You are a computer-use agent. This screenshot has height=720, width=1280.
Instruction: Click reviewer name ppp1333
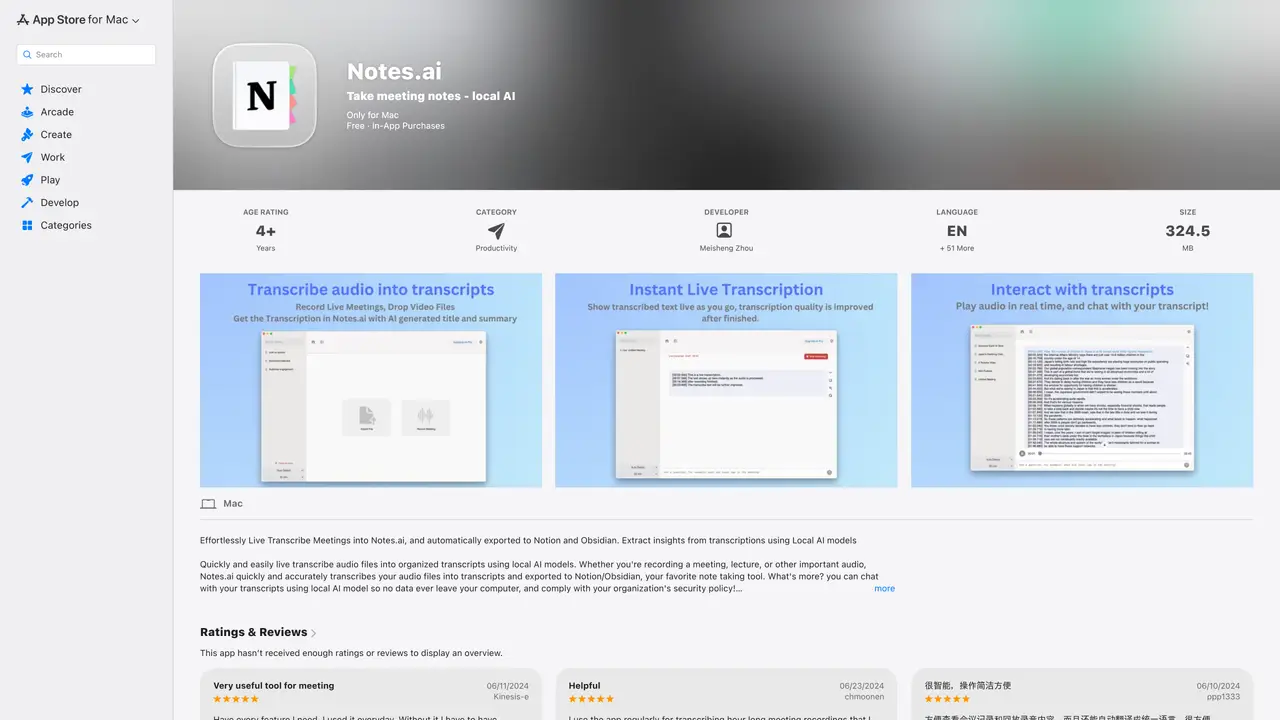[x=1224, y=697]
